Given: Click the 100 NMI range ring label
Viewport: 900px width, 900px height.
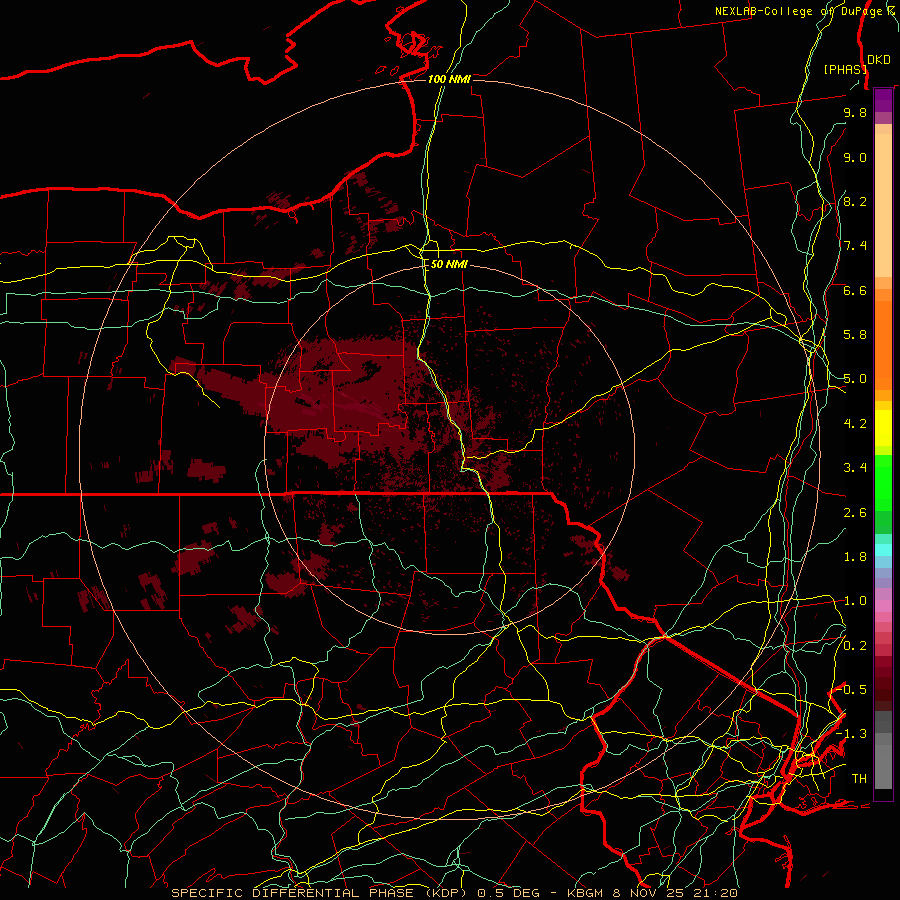Looking at the screenshot, I should pos(449,79).
